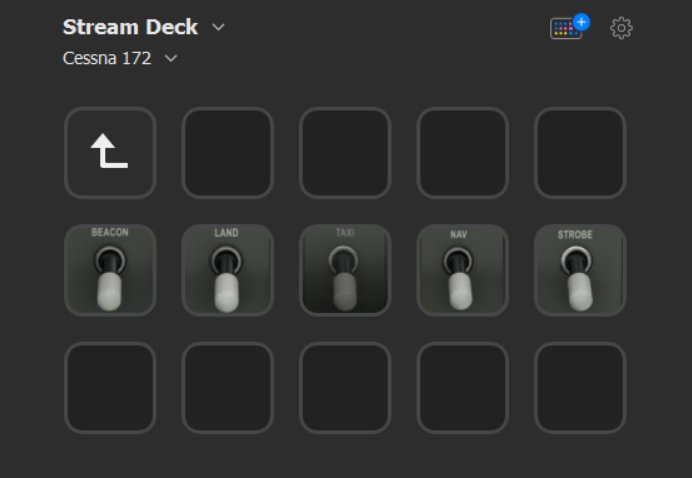Select the empty key above STROBE switch
Screen dimensions: 692x478
pyautogui.click(x=580, y=153)
